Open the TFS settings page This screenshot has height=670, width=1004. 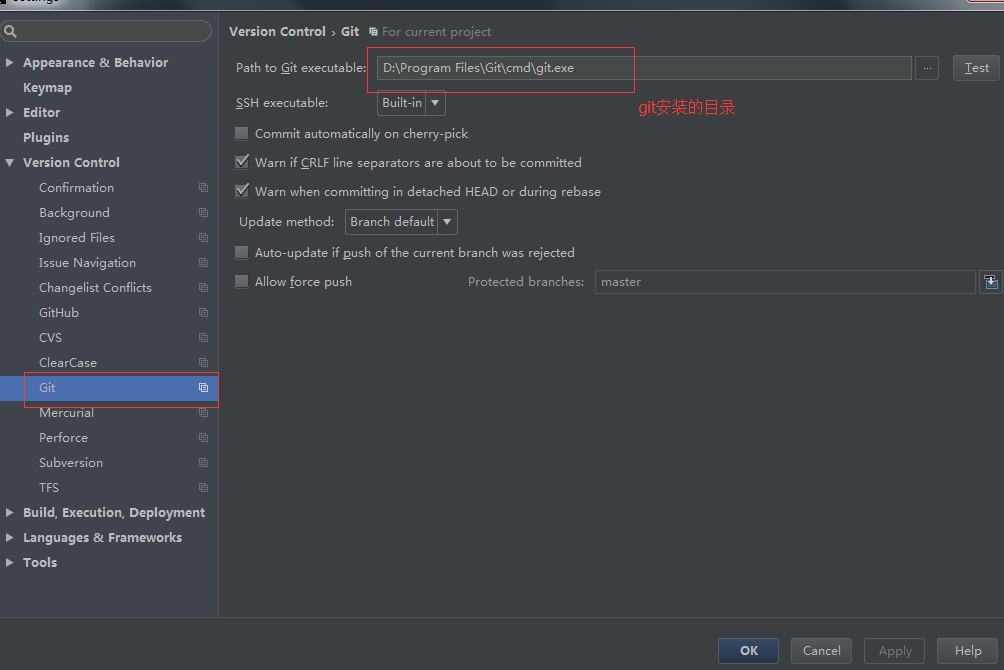coord(49,487)
